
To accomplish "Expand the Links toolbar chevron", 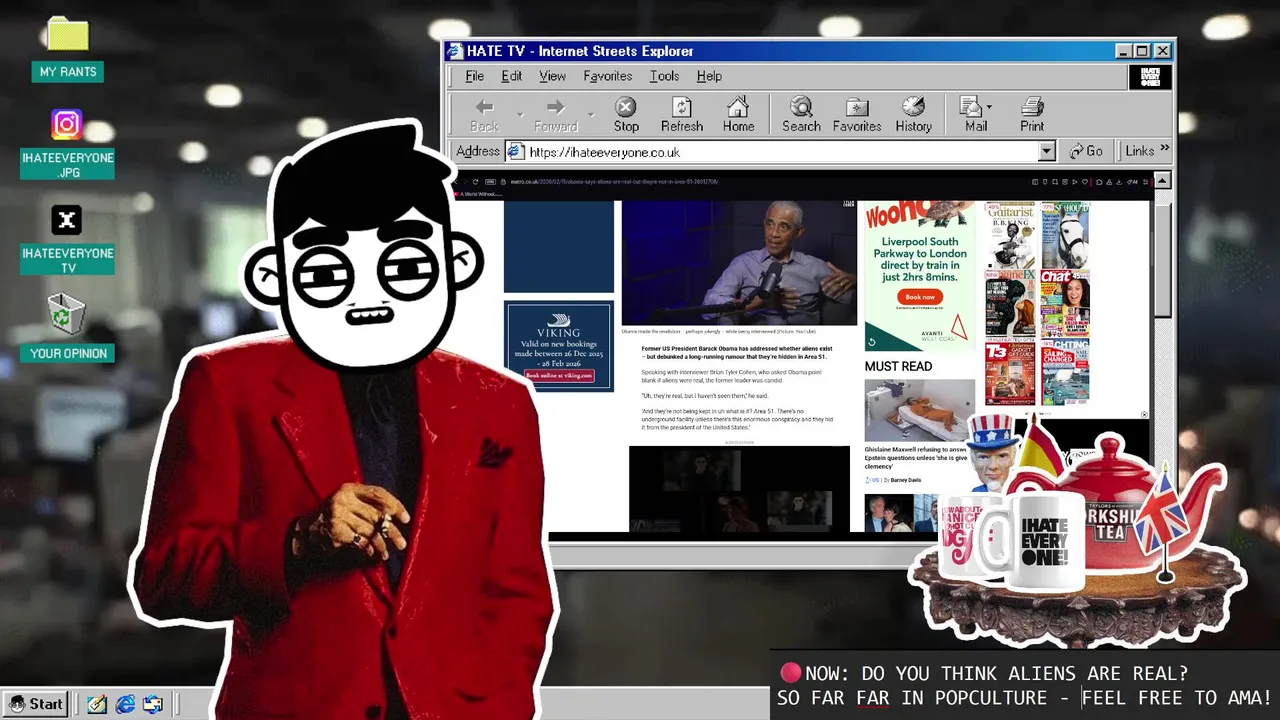I will point(1164,150).
